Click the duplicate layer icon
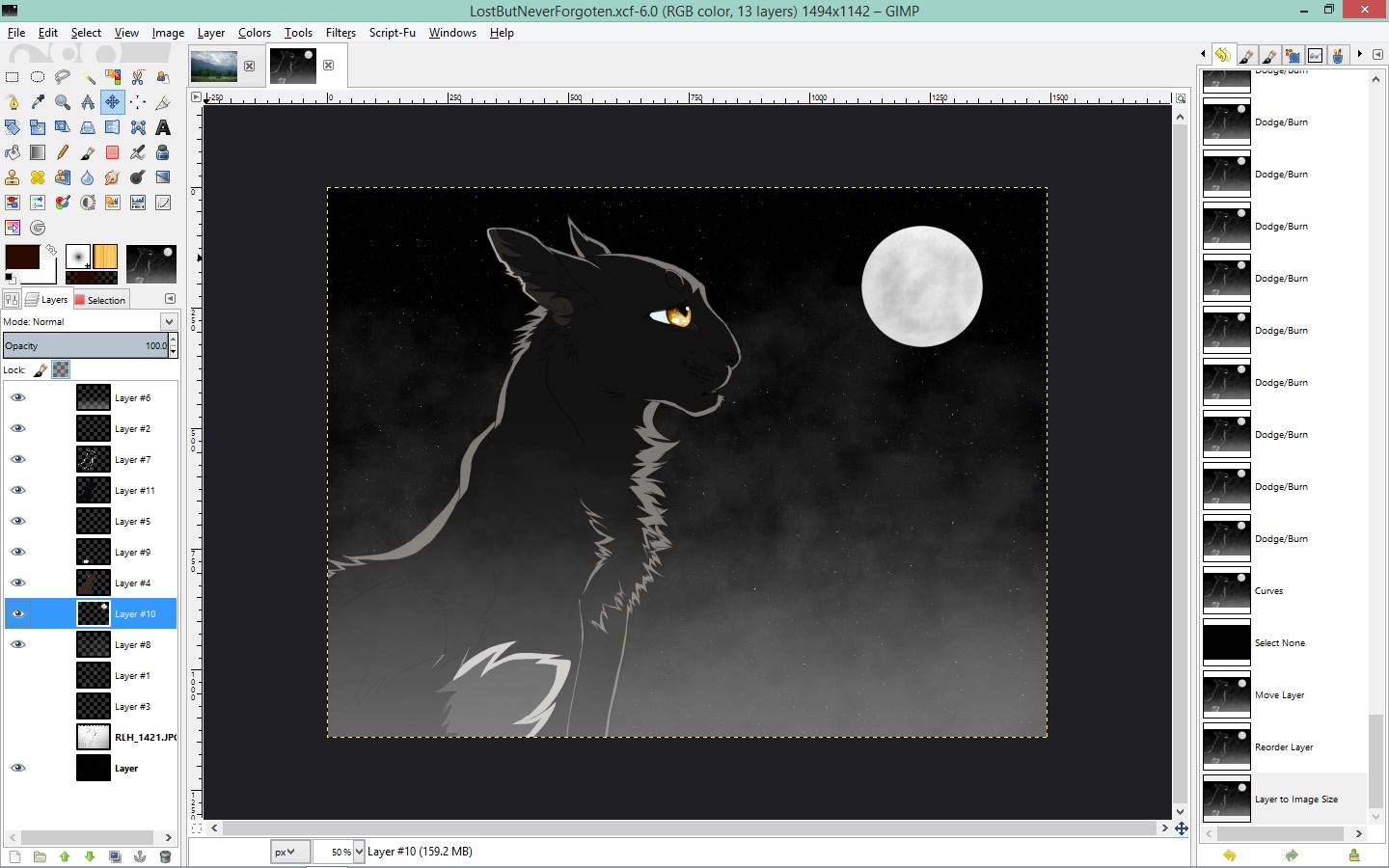The height and width of the screenshot is (868, 1389). coord(115,856)
